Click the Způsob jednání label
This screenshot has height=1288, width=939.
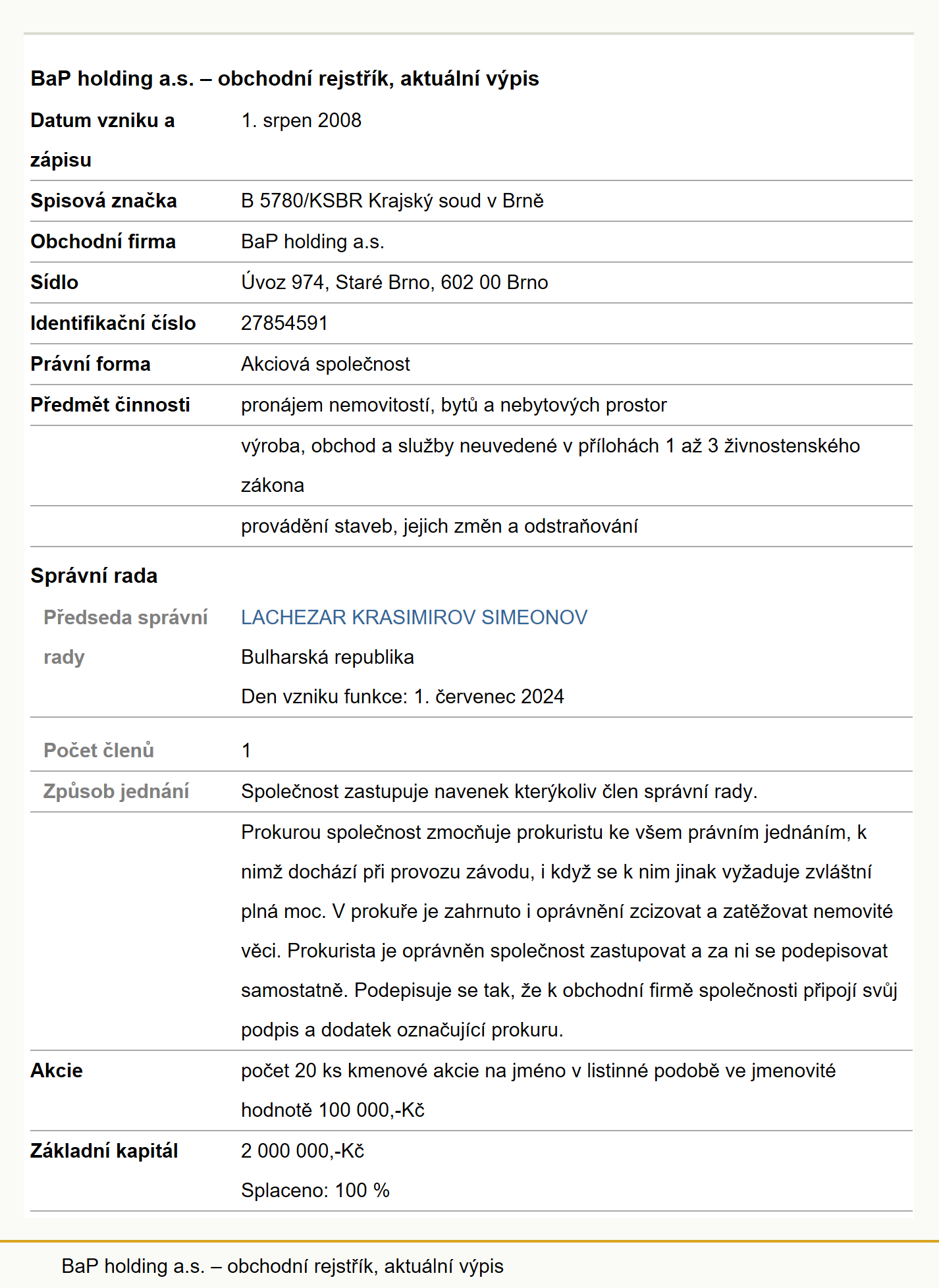click(116, 792)
